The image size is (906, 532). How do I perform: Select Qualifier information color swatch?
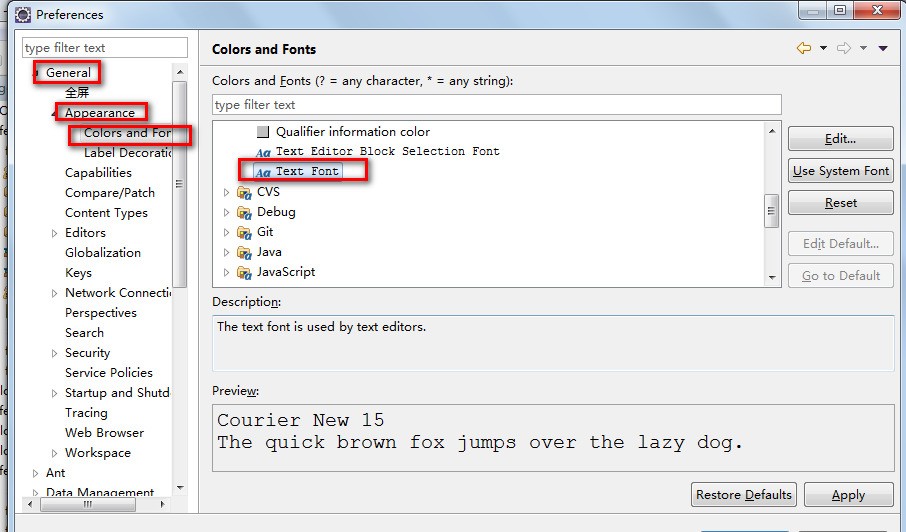coord(263,132)
